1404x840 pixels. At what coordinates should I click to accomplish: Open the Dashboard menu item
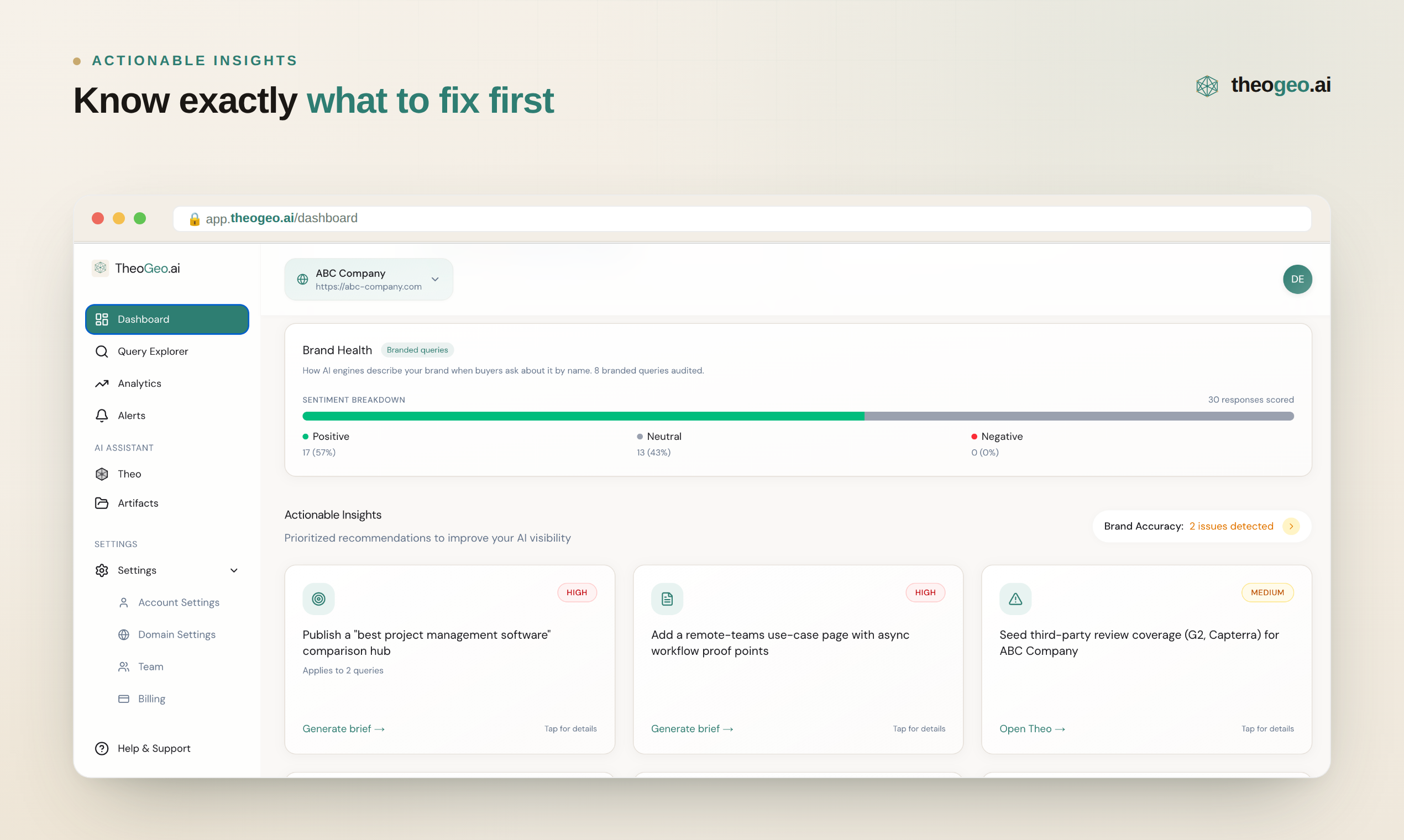[x=167, y=319]
